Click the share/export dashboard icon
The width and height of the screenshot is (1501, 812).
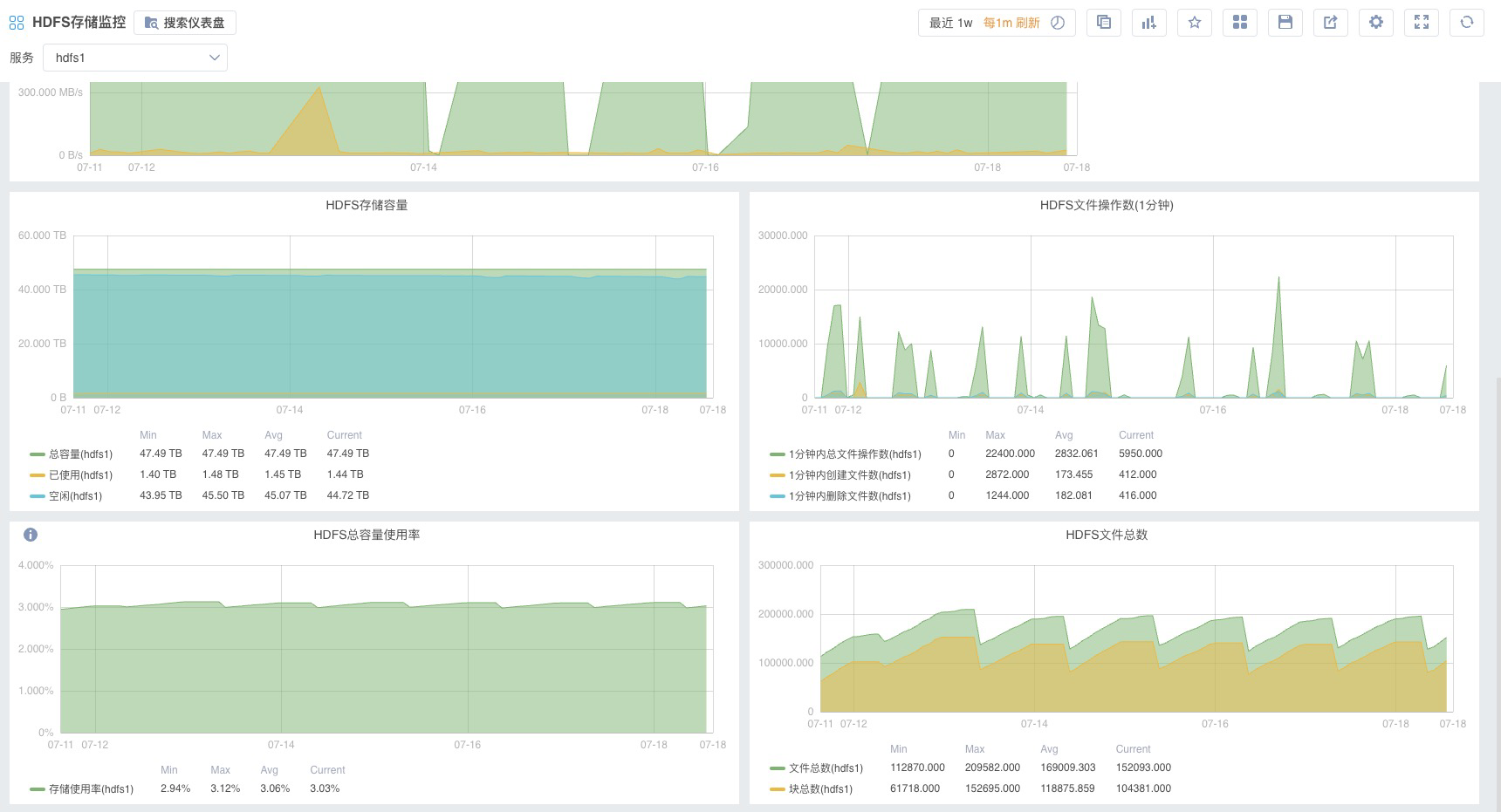[x=1331, y=23]
